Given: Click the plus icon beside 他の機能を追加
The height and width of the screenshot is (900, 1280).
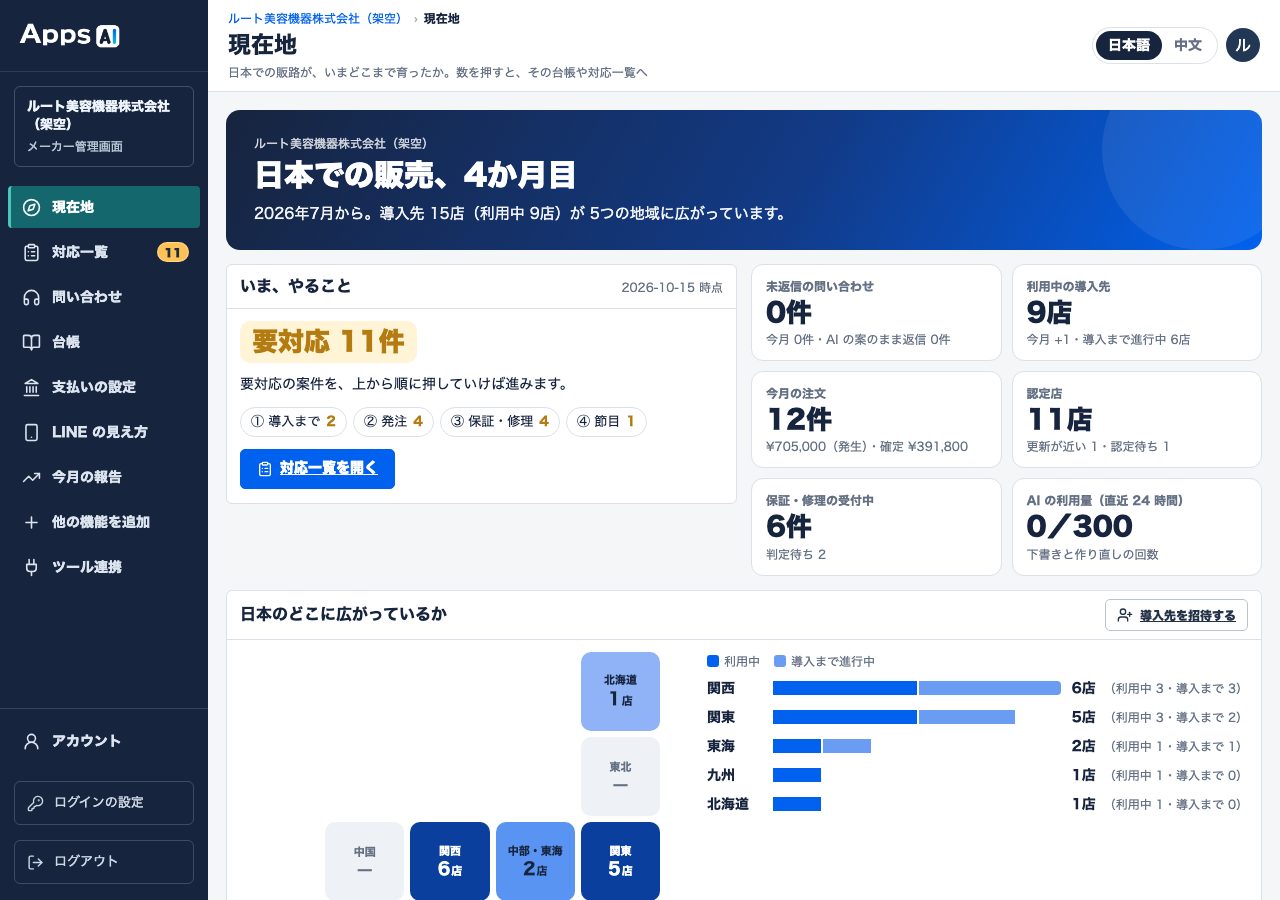Looking at the screenshot, I should (31, 522).
